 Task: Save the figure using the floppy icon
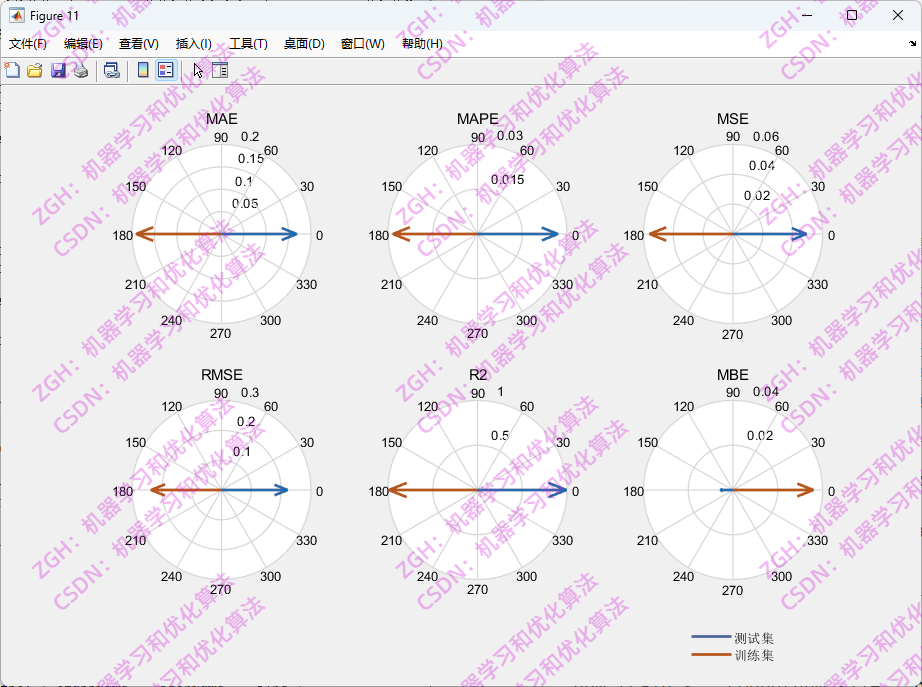pos(58,71)
